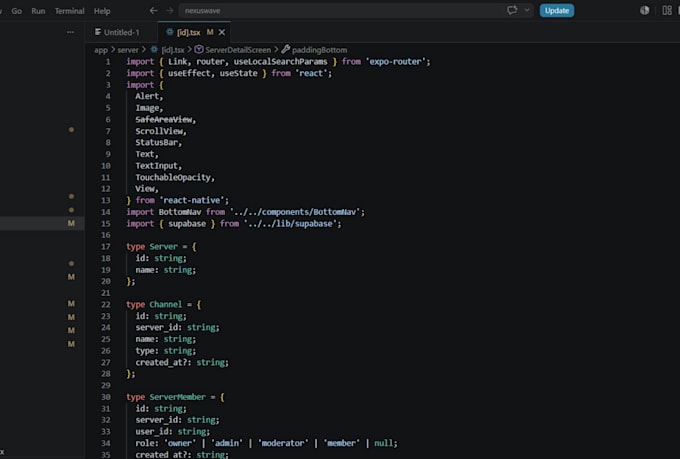The height and width of the screenshot is (459, 680).
Task: Click useLocalSearchParams on line 1
Action: click(x=280, y=62)
